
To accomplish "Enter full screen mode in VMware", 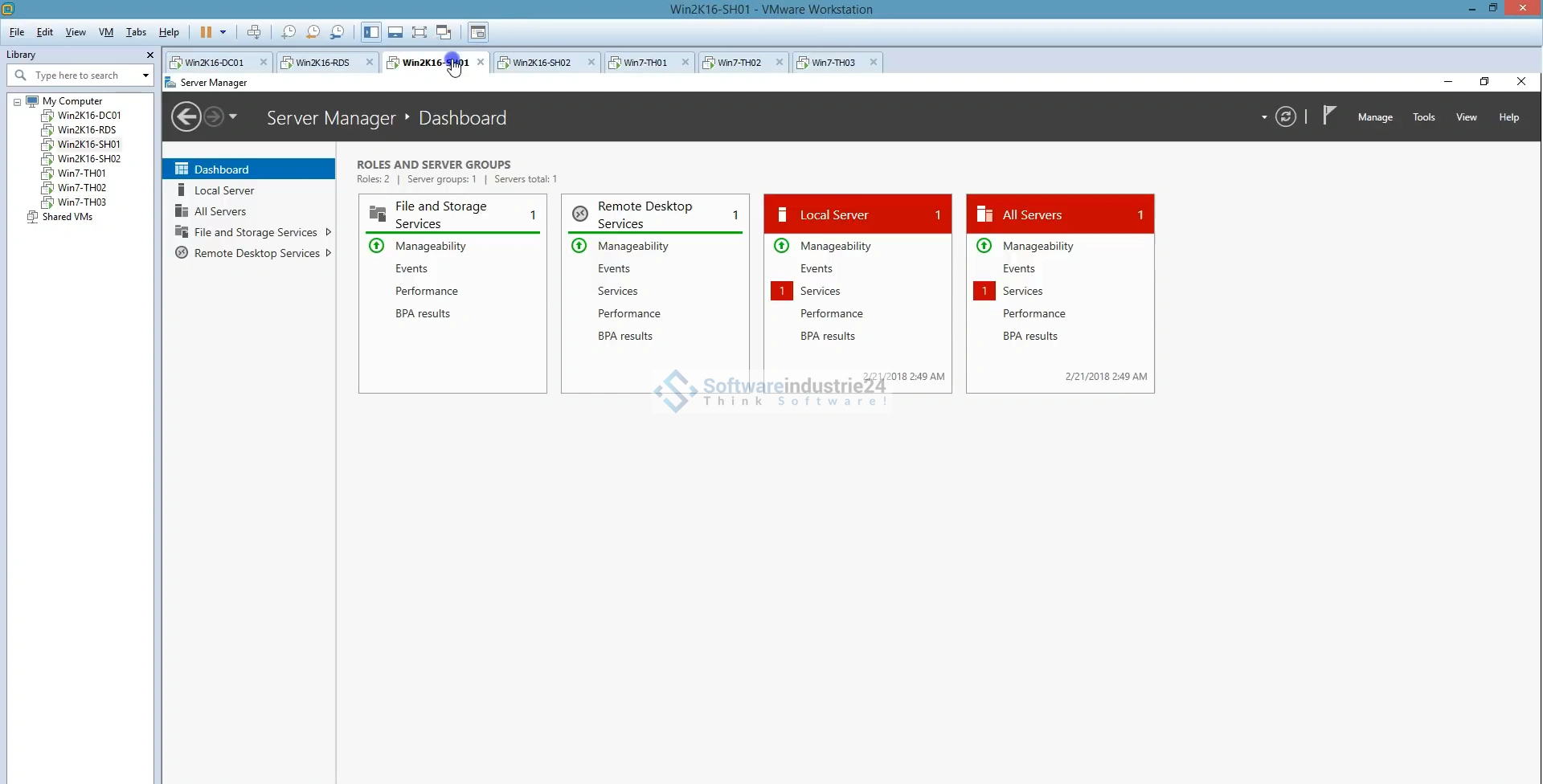I will [x=420, y=32].
